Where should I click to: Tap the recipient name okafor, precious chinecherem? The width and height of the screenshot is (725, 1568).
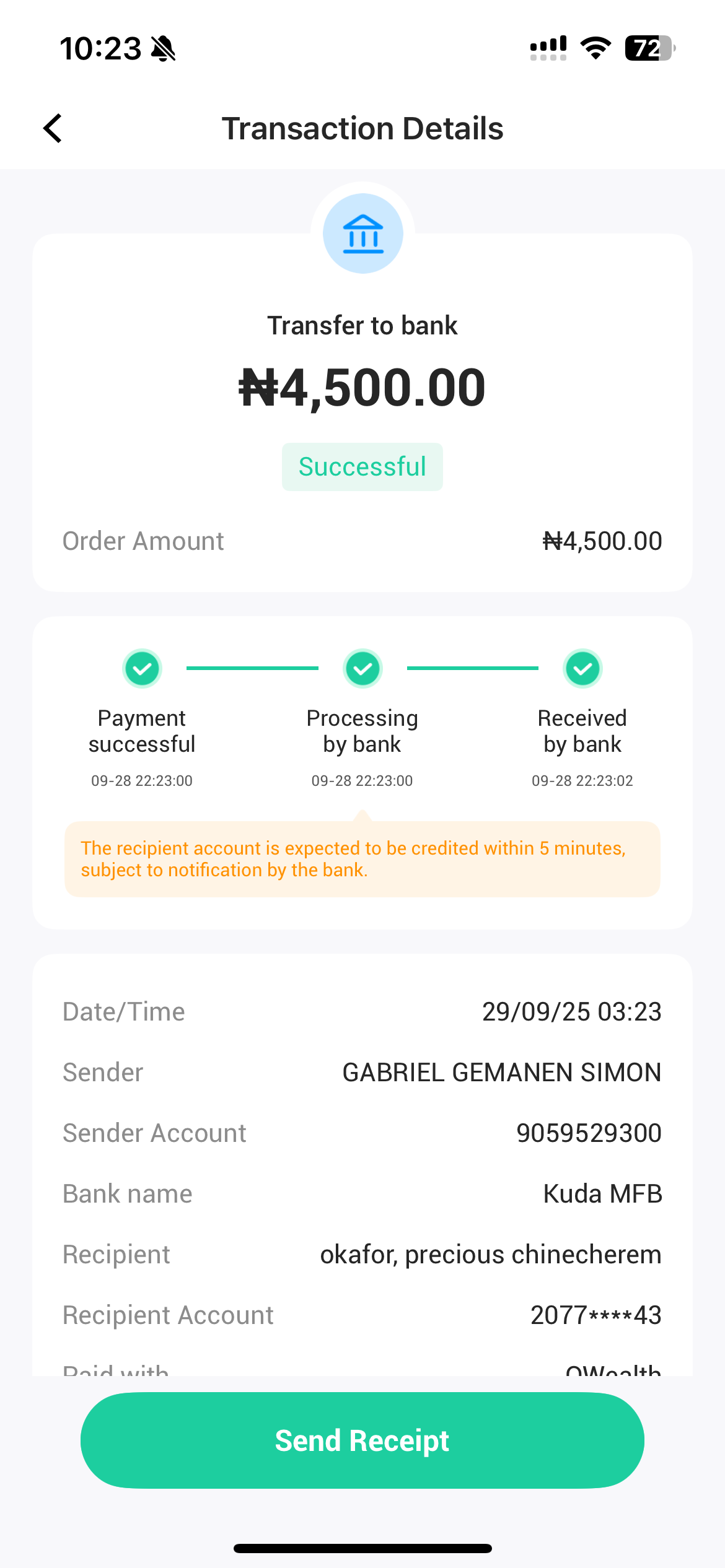coord(491,1255)
